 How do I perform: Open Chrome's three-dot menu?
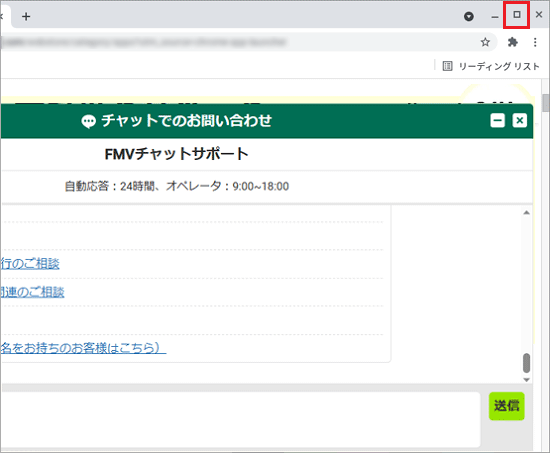(535, 42)
